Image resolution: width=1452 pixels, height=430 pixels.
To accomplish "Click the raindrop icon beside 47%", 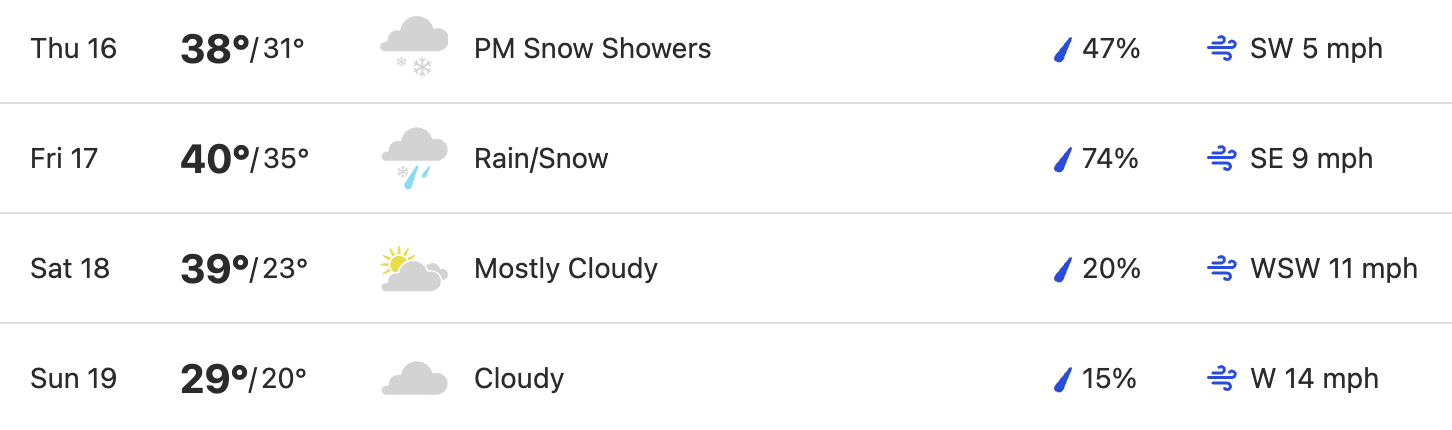I will pos(1063,49).
